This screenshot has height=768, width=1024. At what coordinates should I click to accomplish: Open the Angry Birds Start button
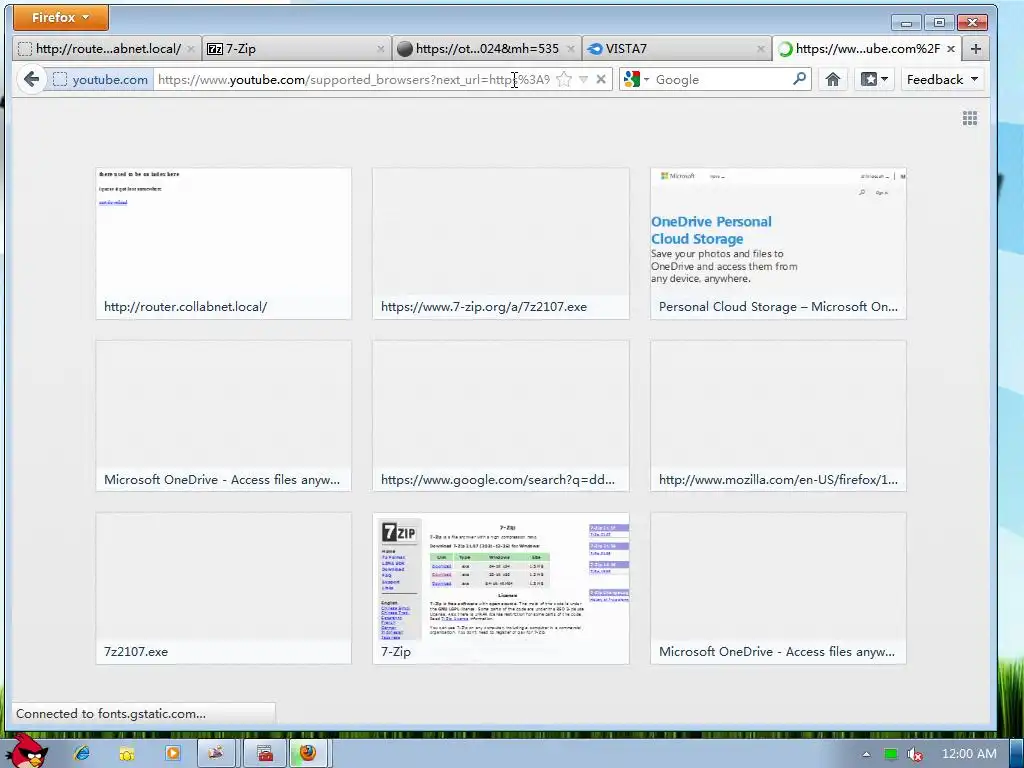(x=26, y=751)
